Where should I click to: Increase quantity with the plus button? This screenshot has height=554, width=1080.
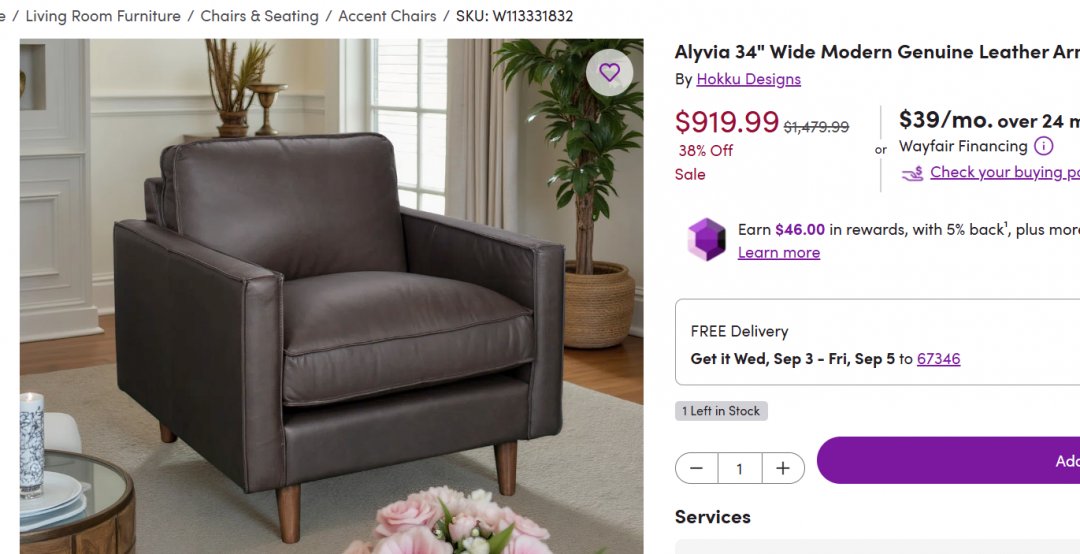pos(783,469)
